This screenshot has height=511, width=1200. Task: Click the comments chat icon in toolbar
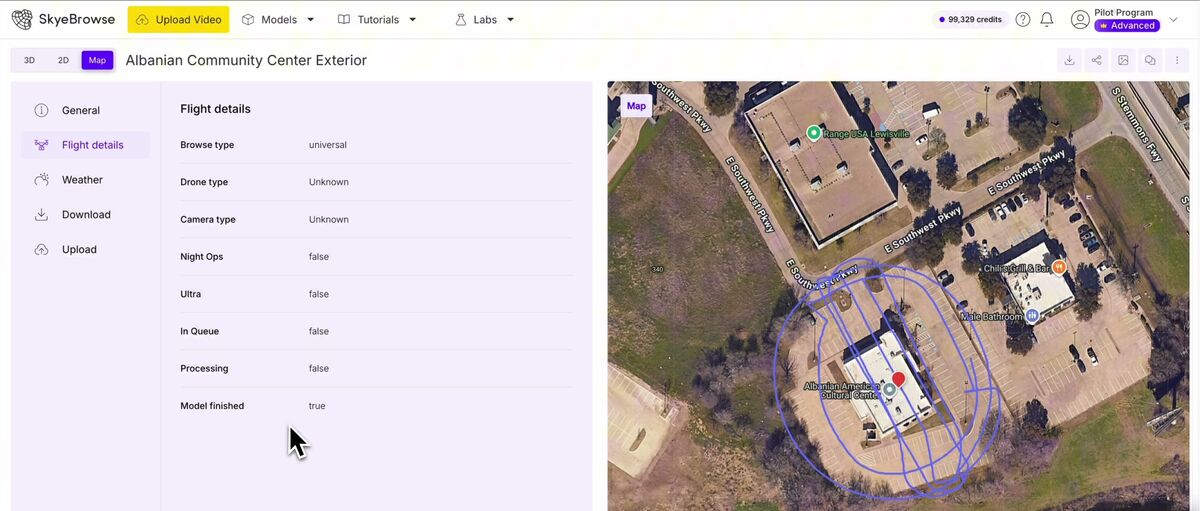pos(1150,60)
